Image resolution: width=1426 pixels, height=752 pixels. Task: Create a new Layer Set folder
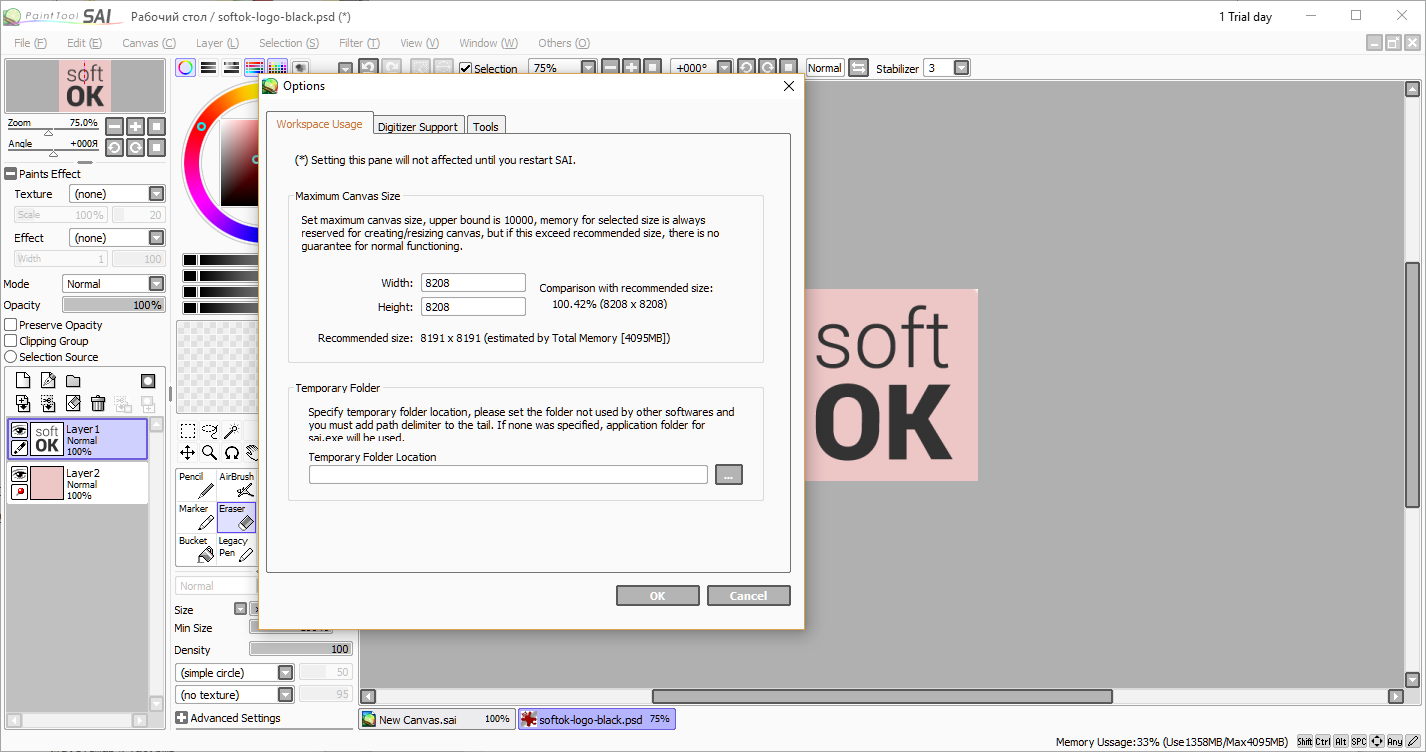tap(73, 381)
